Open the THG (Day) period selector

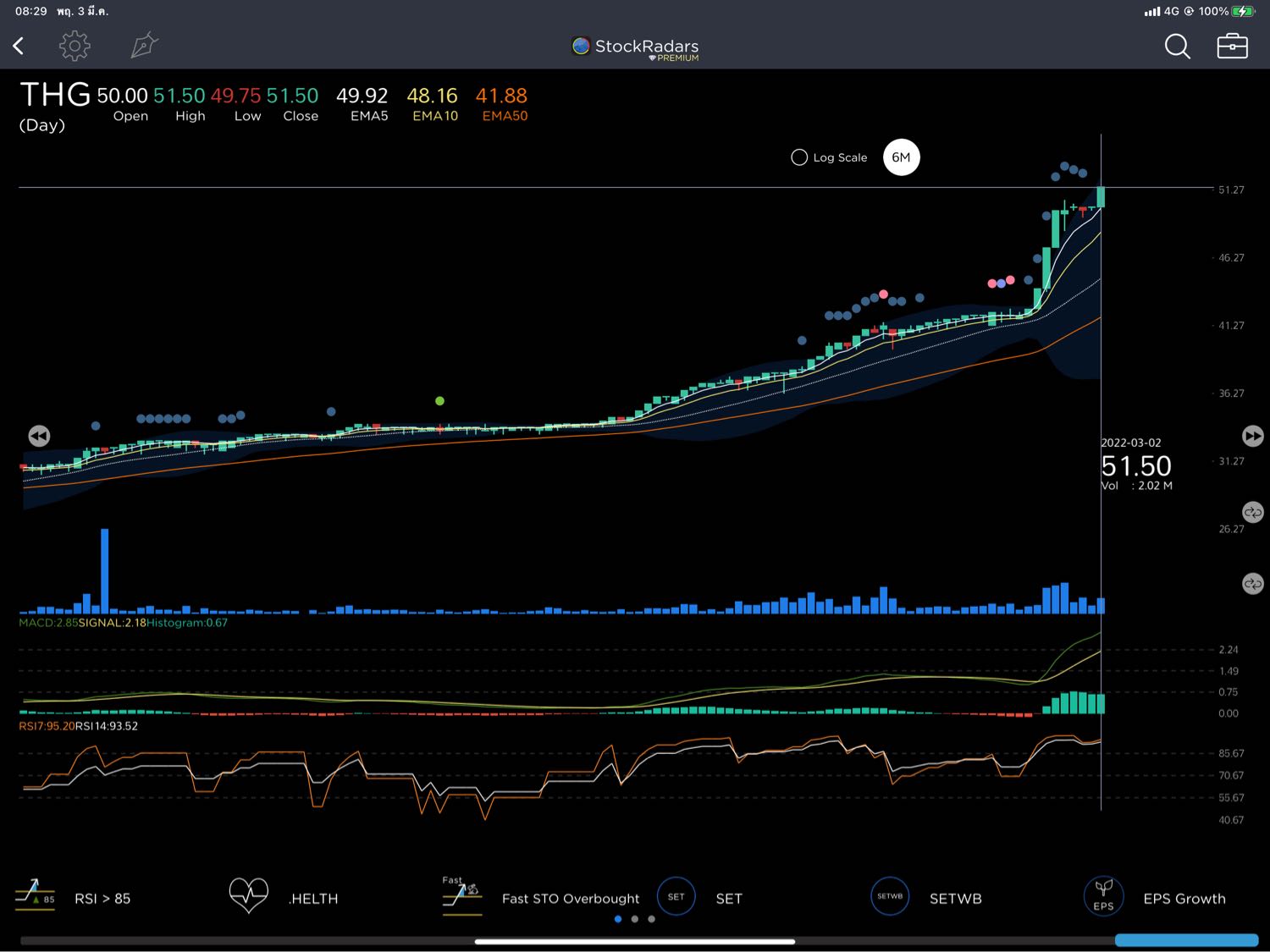click(x=54, y=107)
